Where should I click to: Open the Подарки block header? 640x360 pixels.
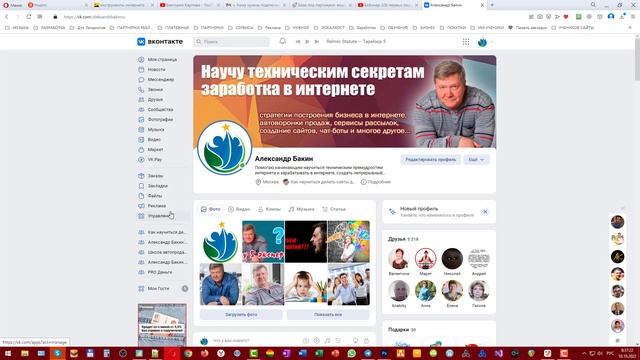(x=402, y=329)
